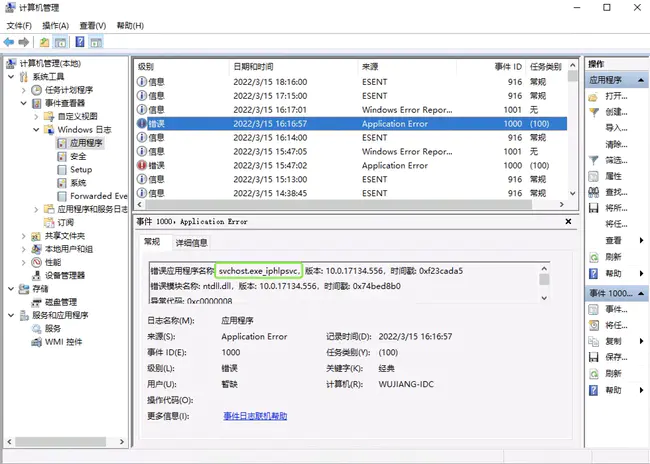Screen dimensions: 650x464
Task: Click the event list vertical scroll down arrow
Action: click(x=573, y=193)
